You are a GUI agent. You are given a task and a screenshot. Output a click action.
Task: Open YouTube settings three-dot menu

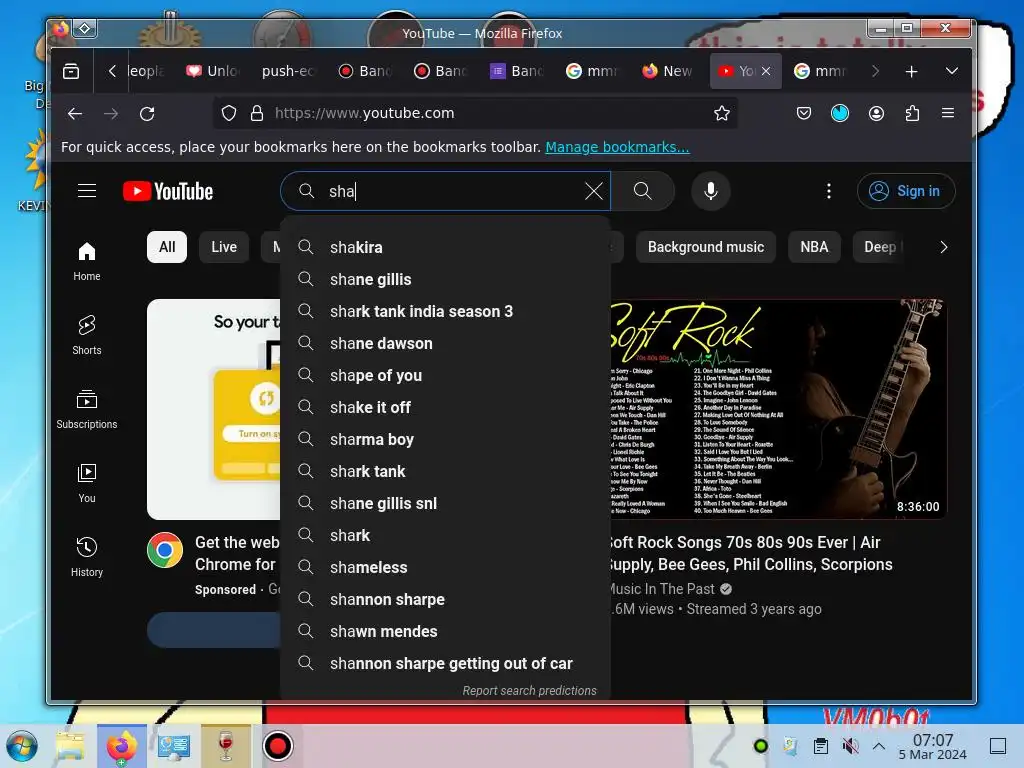[829, 191]
